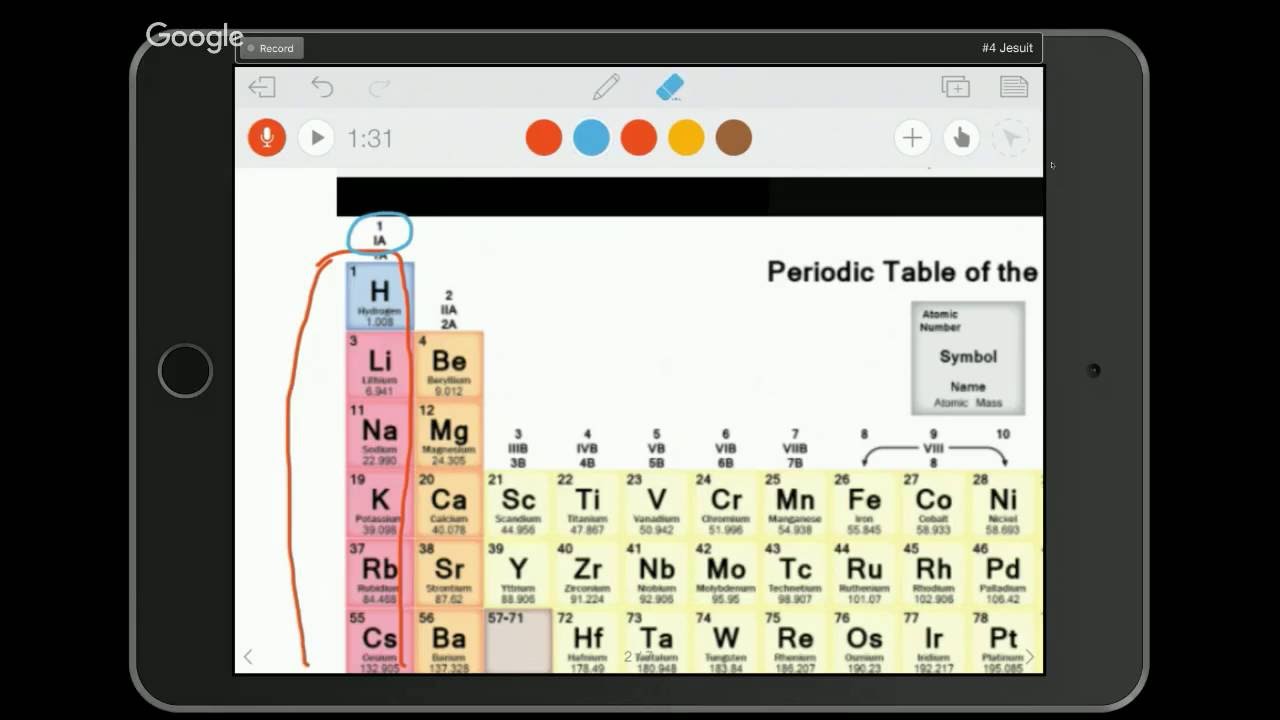Tap the Hydrogen element cell
The image size is (1280, 720).
(x=379, y=296)
